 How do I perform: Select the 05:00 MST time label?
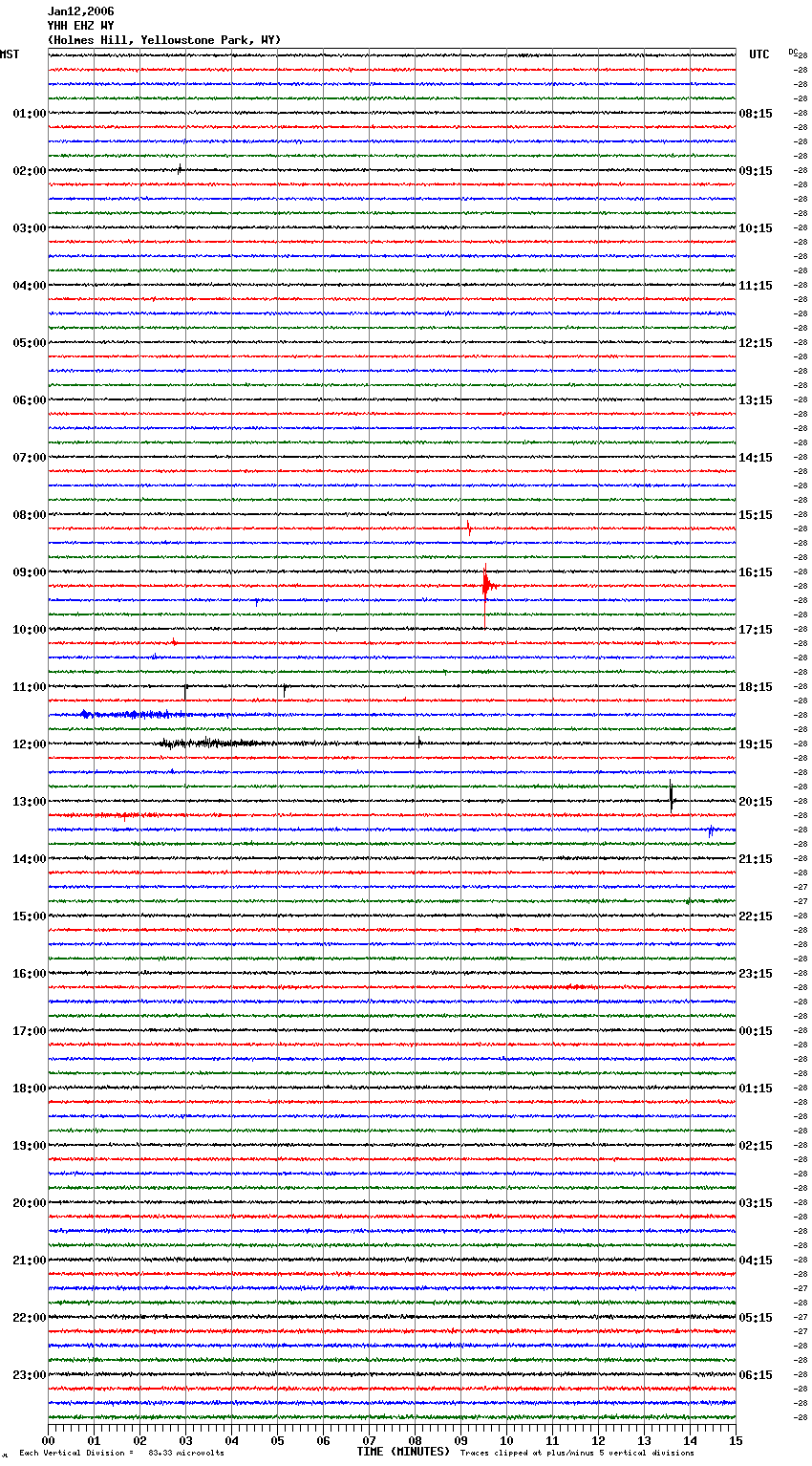pos(29,343)
